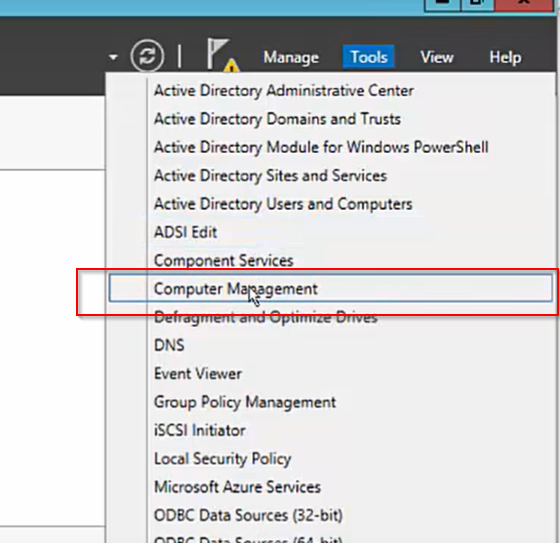Screen dimensions: 560x543
Task: Open Local Security Policy
Action: [222, 459]
